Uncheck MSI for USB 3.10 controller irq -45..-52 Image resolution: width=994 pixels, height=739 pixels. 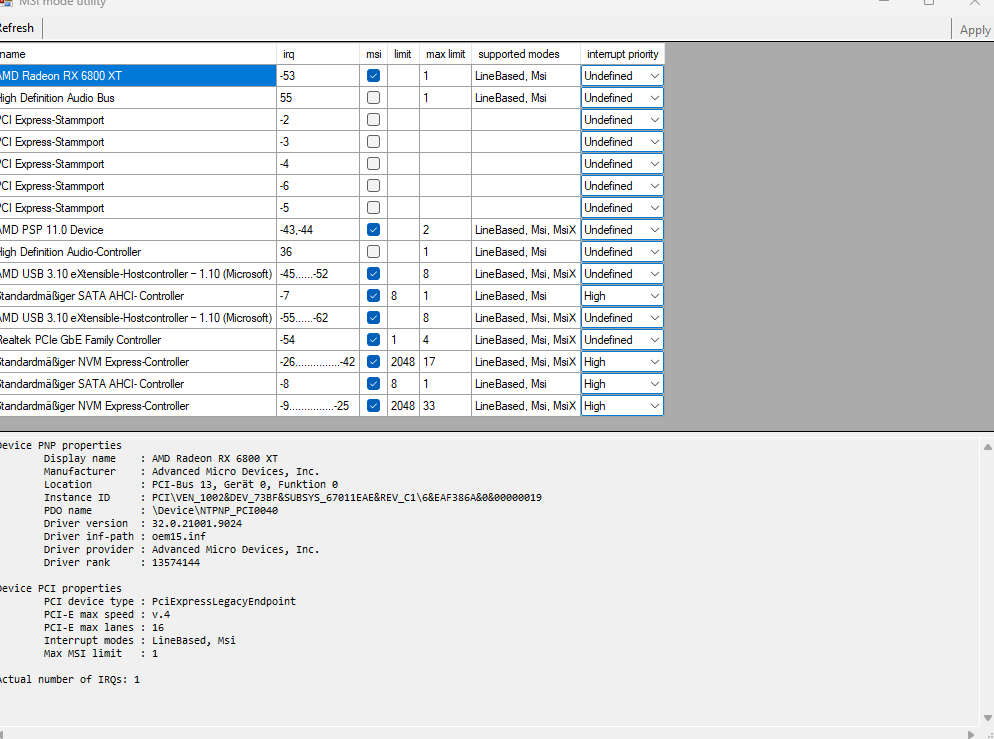[x=373, y=274]
